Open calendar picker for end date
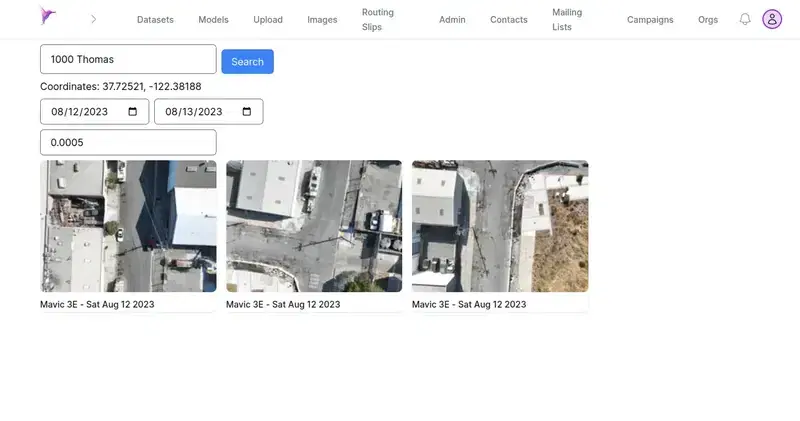 tap(247, 112)
